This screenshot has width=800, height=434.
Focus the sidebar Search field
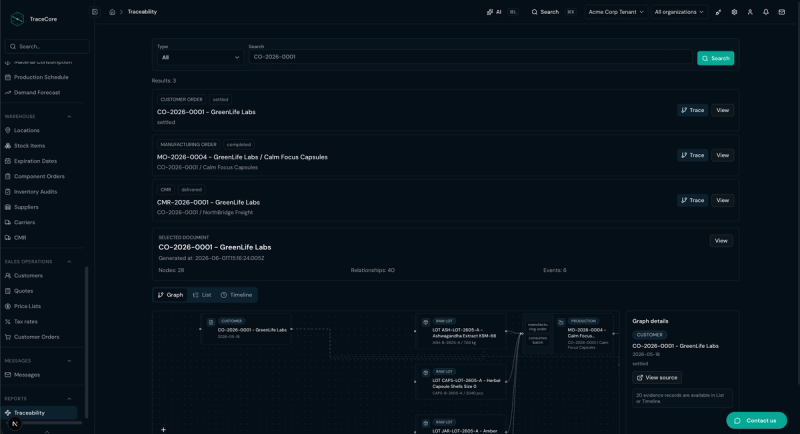(x=47, y=46)
